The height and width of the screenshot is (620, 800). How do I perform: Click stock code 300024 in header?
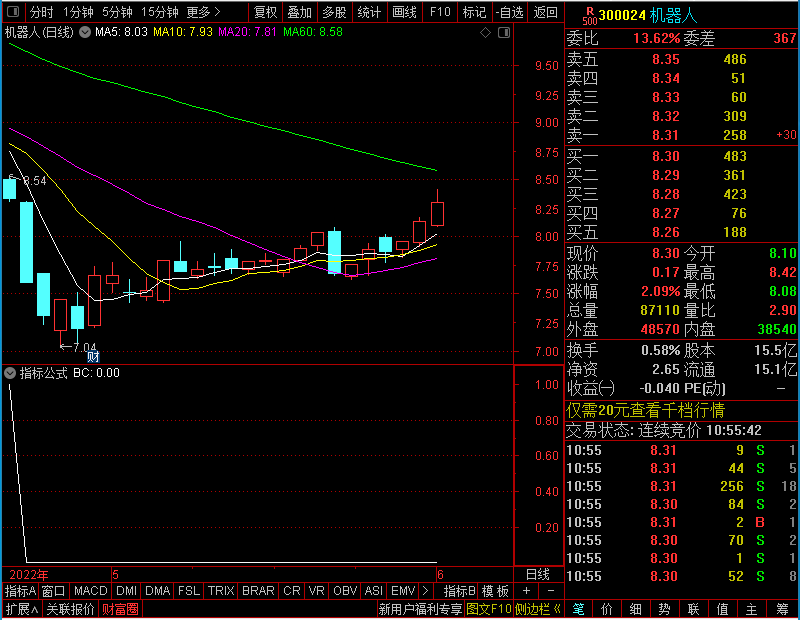[x=622, y=15]
